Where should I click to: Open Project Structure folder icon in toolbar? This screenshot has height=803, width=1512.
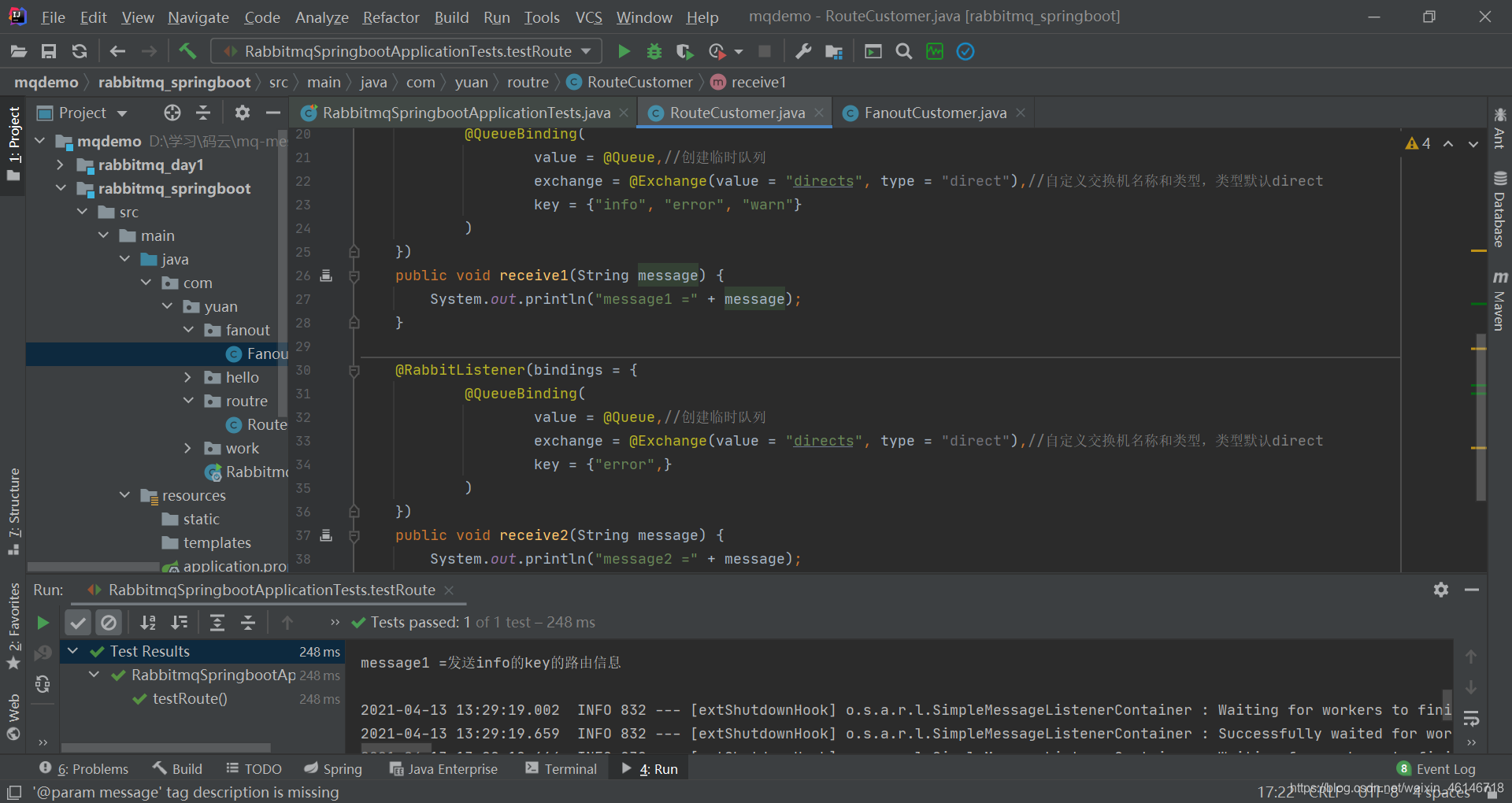[x=834, y=51]
